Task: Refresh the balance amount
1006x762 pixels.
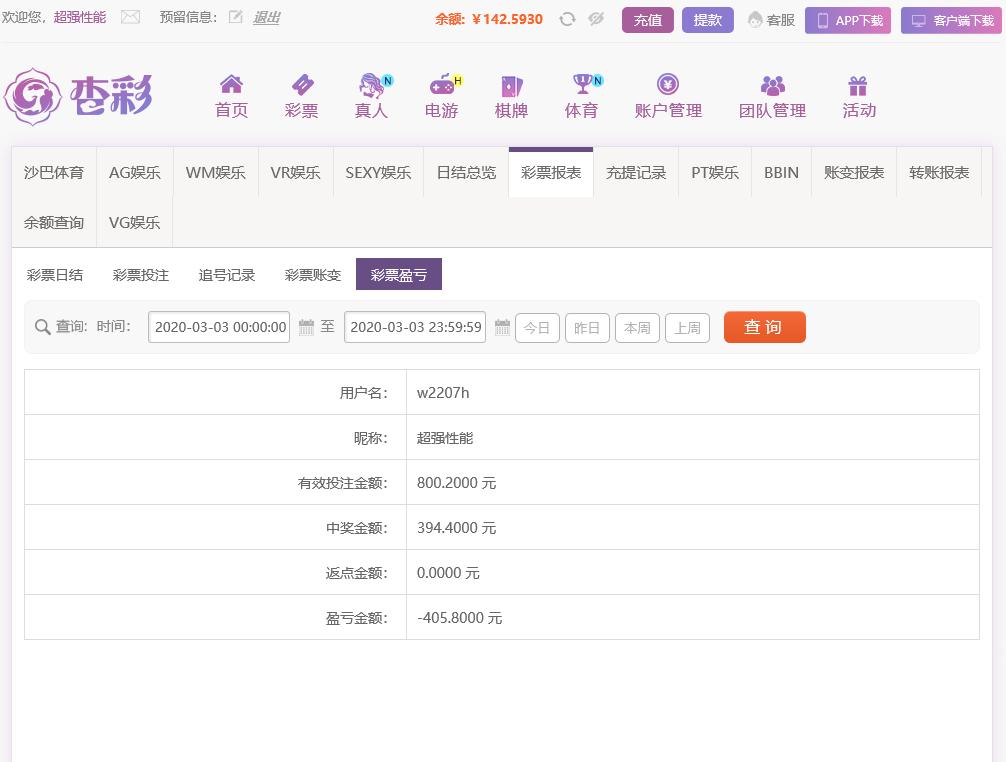Action: 567,19
